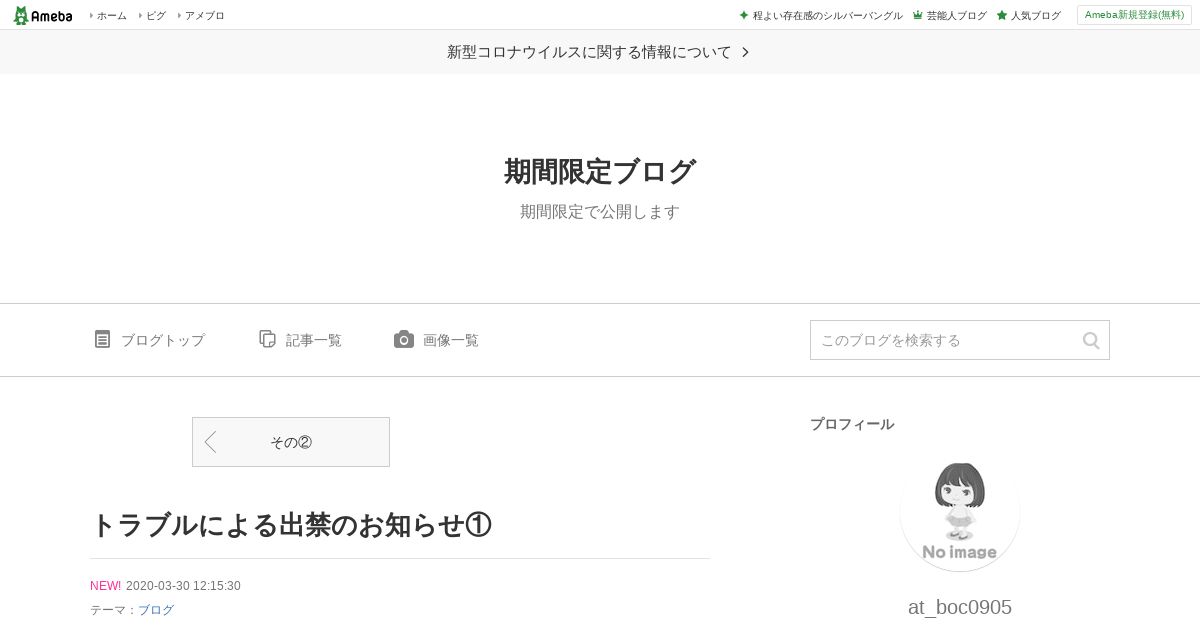Viewport: 1200px width, 630px height.
Task: Click the 画像一覧 camera icon
Action: (403, 339)
